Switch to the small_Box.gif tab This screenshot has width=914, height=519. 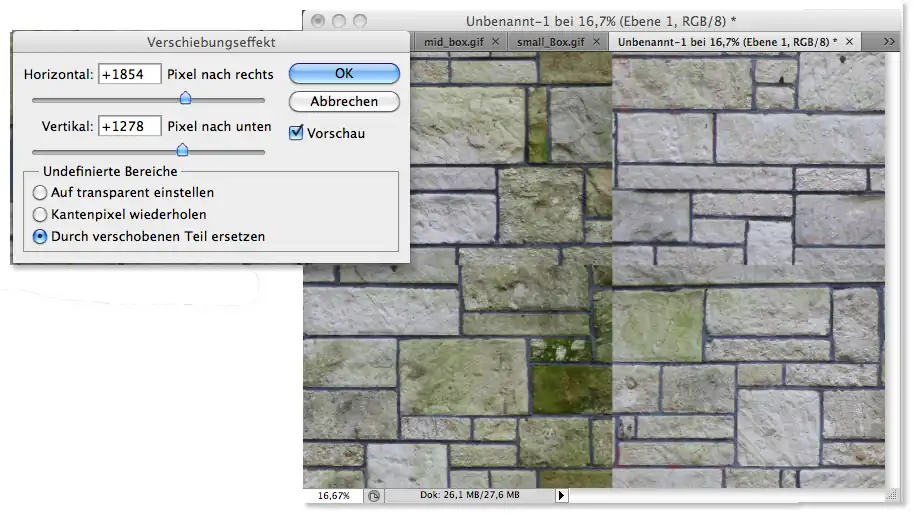548,42
